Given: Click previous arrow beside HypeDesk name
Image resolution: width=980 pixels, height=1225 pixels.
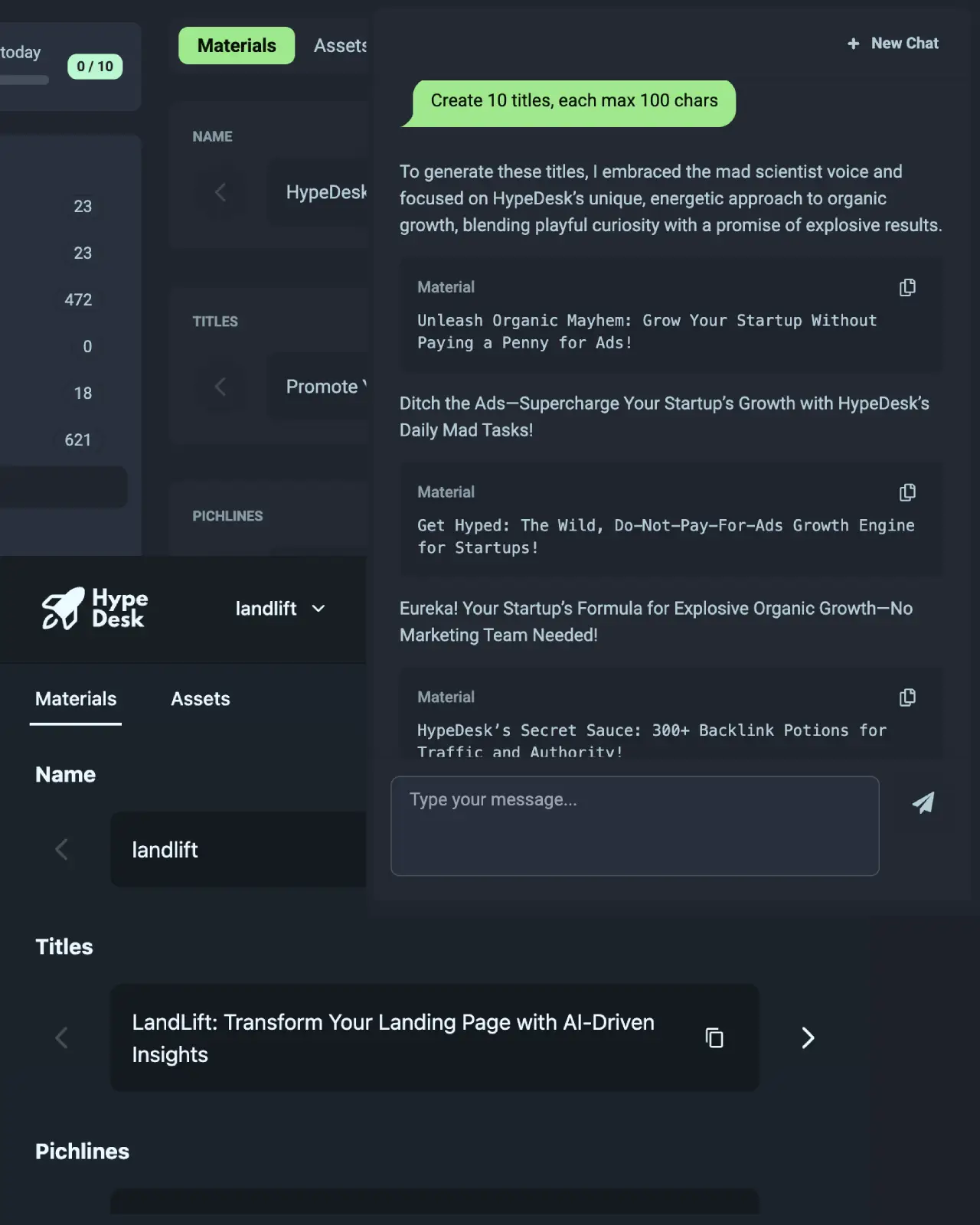Looking at the screenshot, I should pos(220,192).
